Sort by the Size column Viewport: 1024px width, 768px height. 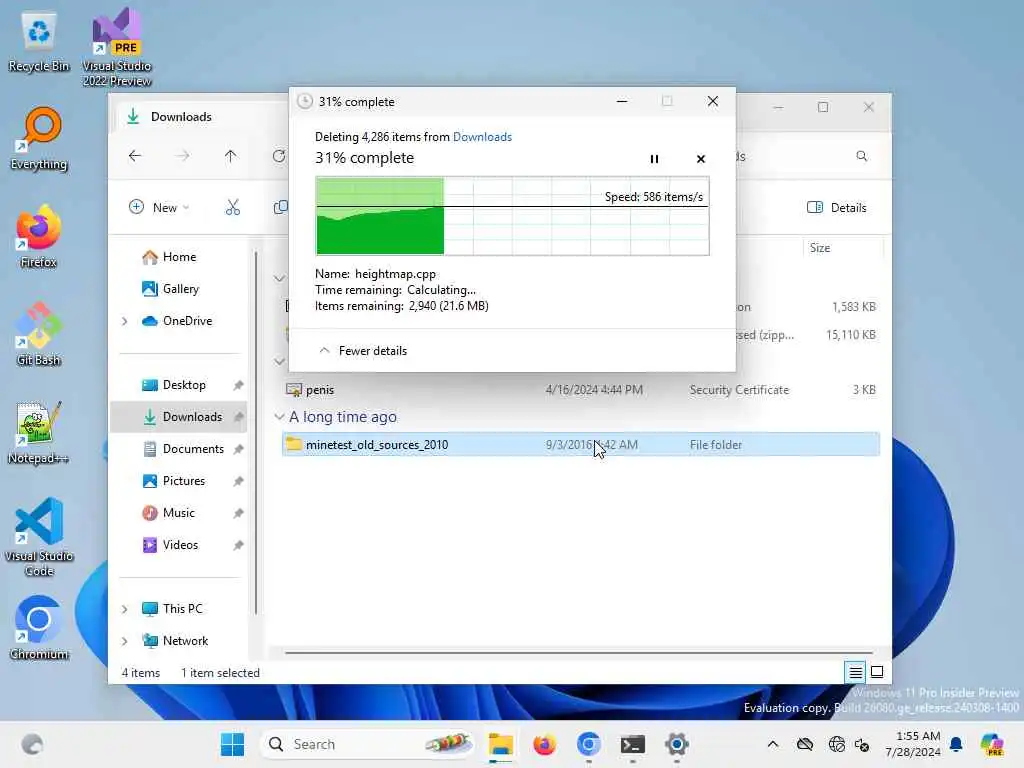(x=842, y=248)
